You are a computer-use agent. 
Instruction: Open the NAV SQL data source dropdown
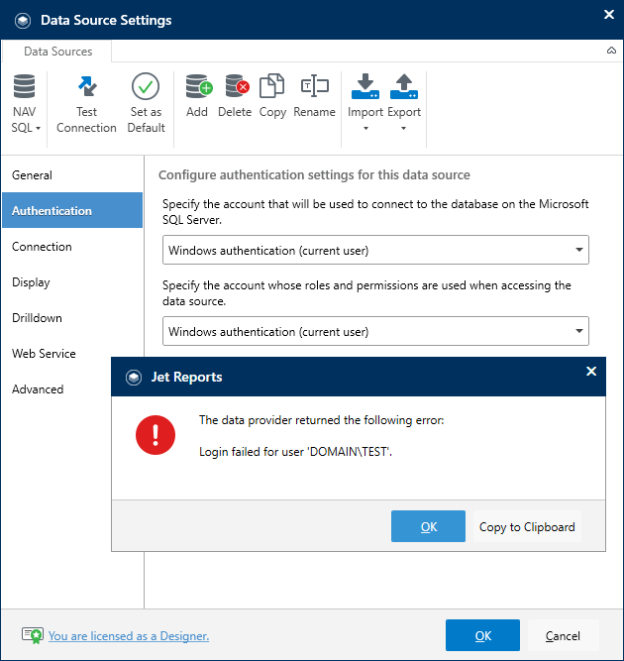tap(25, 104)
